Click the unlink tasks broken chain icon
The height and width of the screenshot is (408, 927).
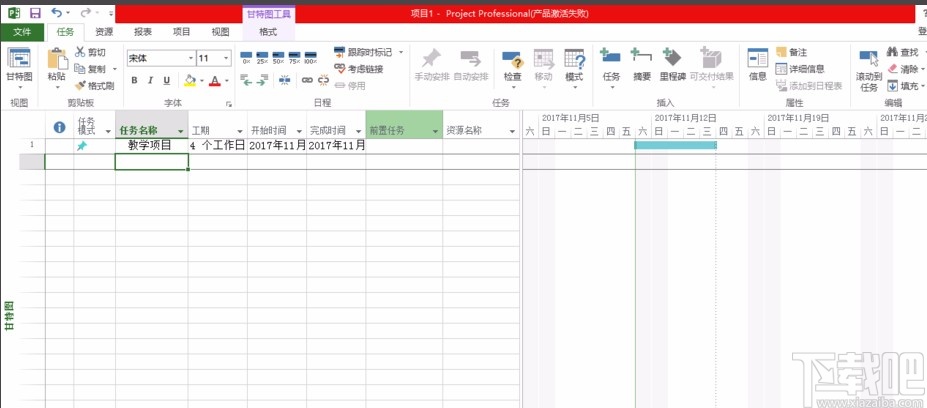click(x=323, y=80)
